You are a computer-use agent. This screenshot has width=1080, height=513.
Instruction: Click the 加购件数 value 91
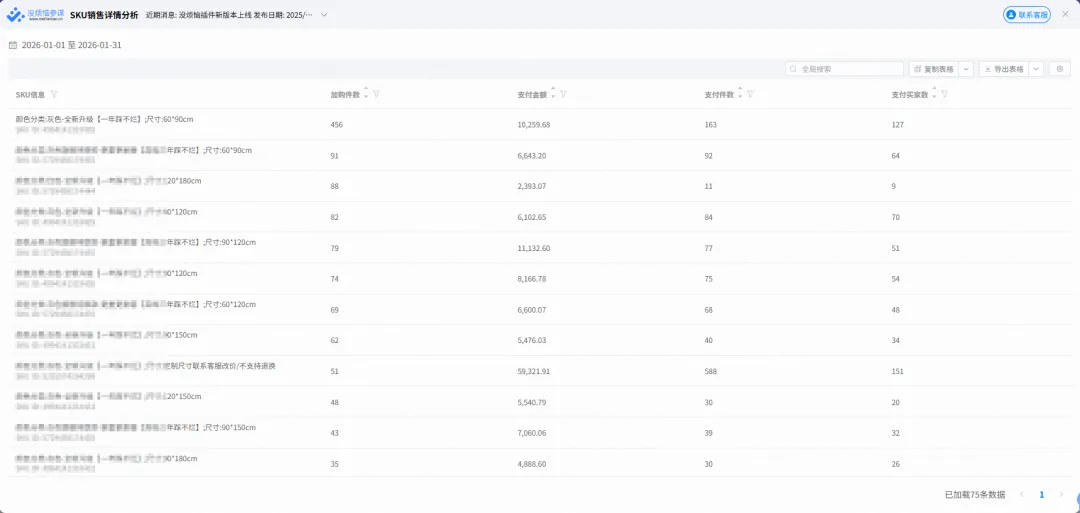[335, 156]
